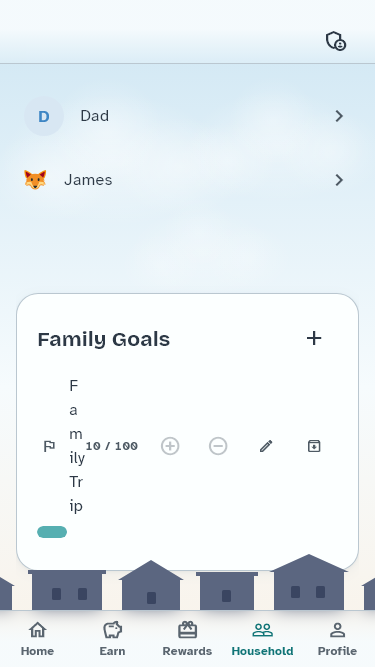
Task: Edit the Family Trip goal
Action: pyautogui.click(x=266, y=446)
